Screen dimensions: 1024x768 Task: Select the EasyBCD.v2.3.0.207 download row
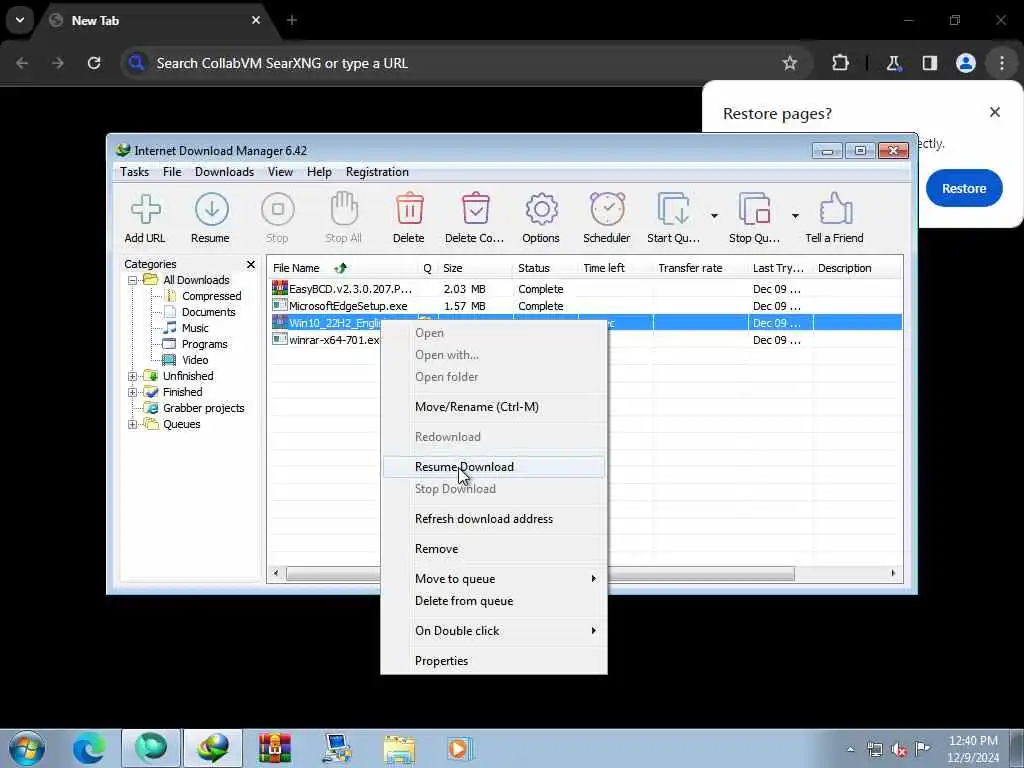(x=585, y=289)
